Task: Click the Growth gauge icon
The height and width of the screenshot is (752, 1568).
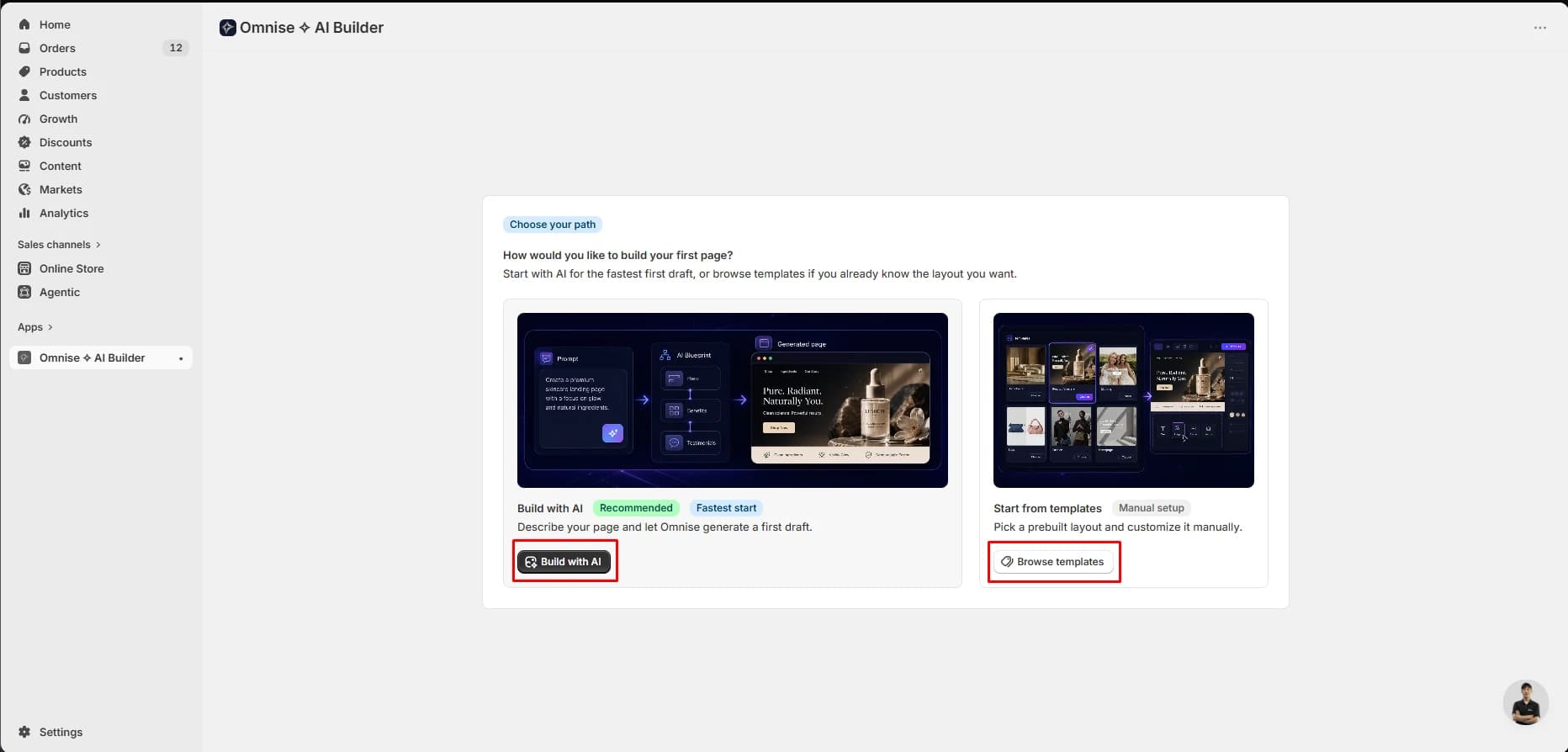Action: pyautogui.click(x=24, y=119)
